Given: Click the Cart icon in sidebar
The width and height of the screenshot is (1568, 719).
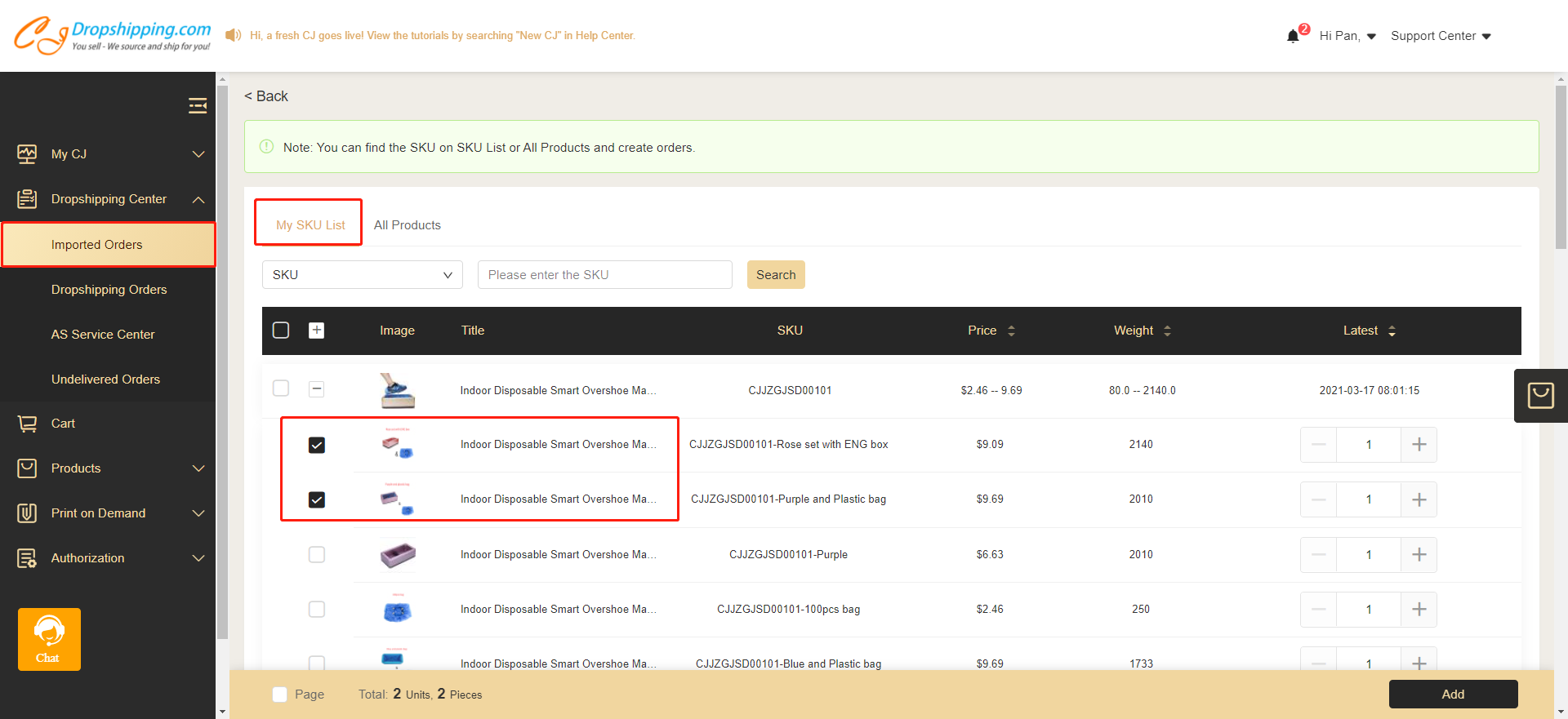Looking at the screenshot, I should point(28,424).
